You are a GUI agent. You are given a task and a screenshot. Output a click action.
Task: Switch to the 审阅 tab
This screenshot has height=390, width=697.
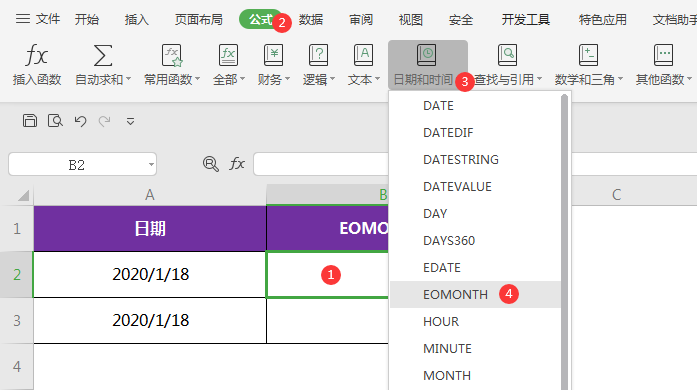pos(361,20)
